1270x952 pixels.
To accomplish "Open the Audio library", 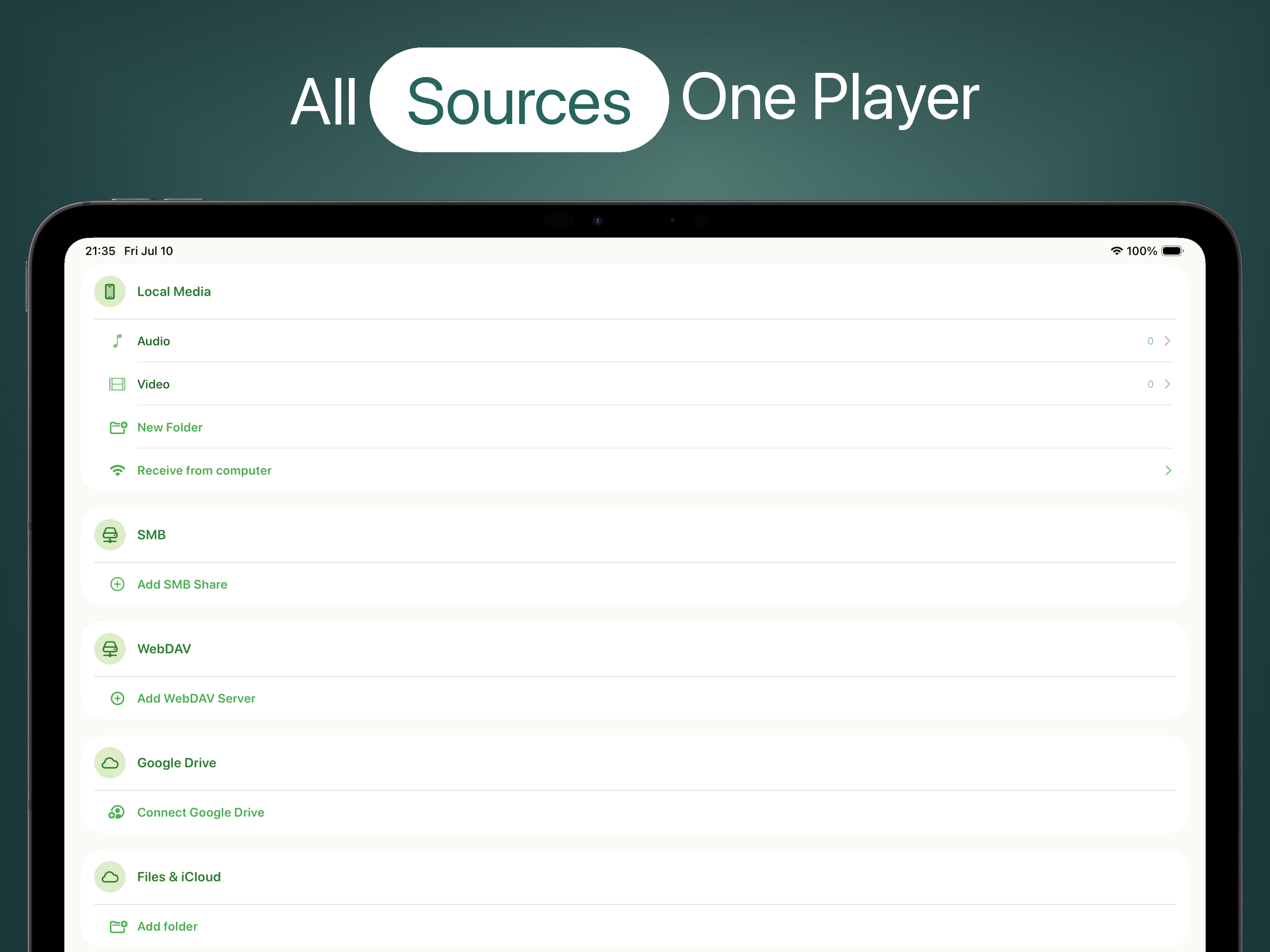I will pos(634,341).
